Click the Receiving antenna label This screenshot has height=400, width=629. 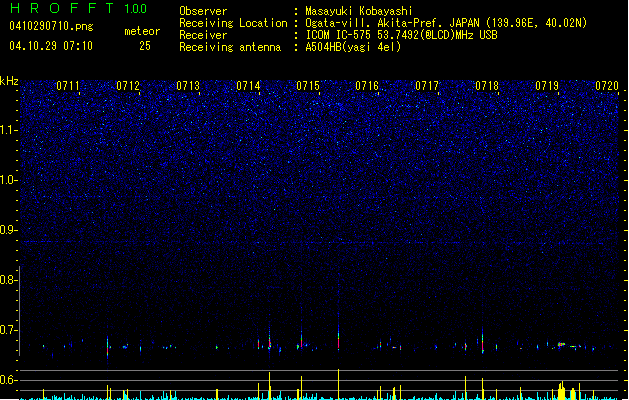point(230,47)
